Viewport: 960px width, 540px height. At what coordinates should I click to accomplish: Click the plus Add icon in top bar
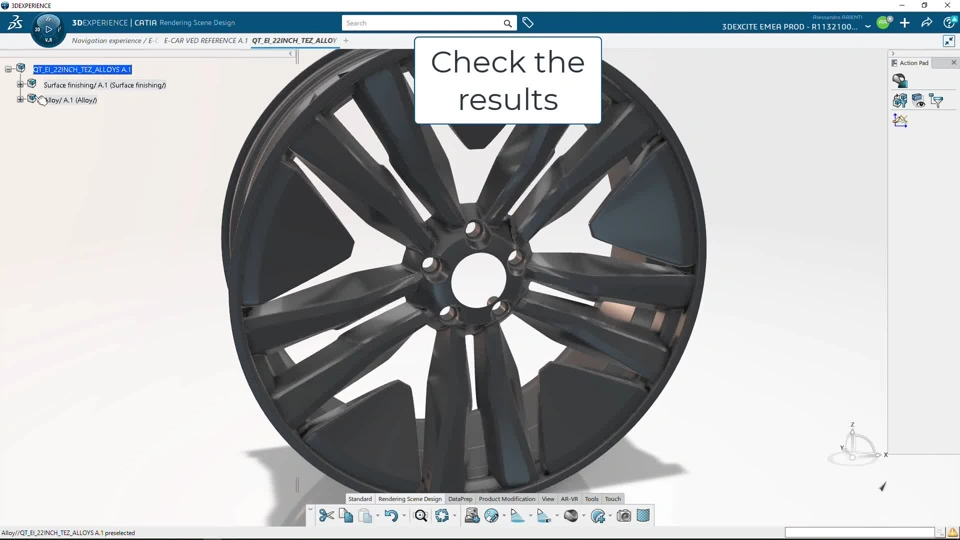(x=905, y=23)
